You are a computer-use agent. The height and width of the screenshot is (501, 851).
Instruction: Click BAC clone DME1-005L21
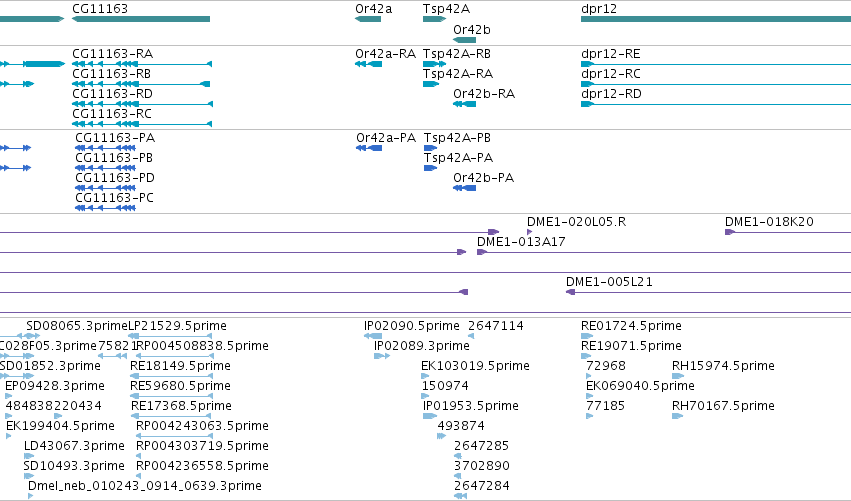609,282
